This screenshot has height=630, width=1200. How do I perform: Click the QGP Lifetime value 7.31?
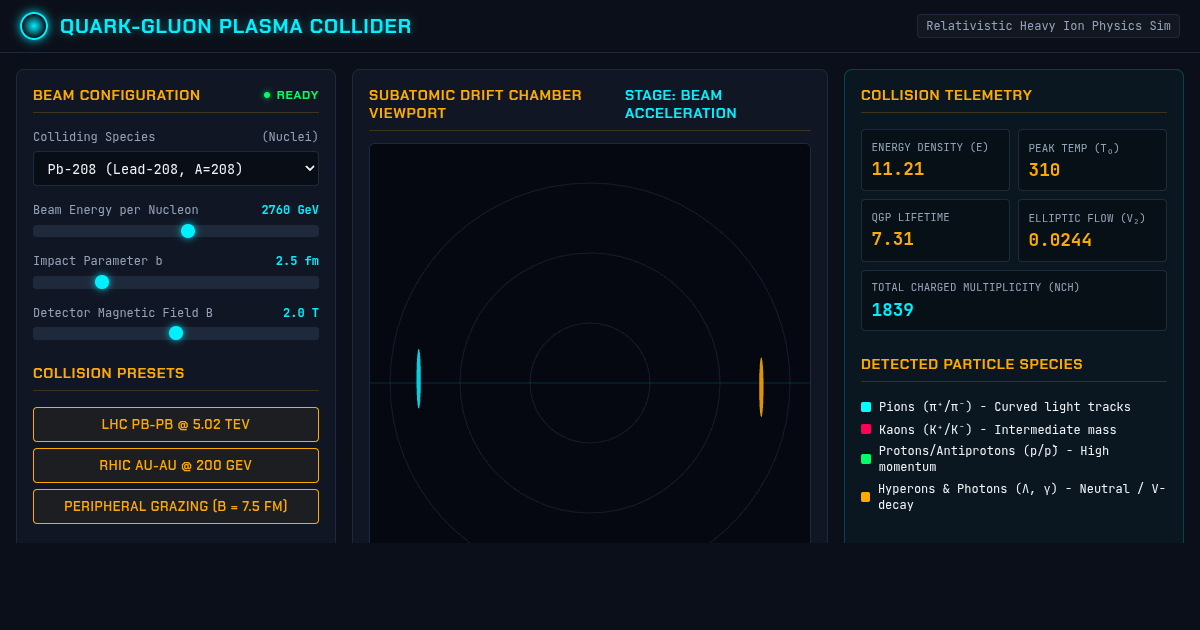click(892, 239)
